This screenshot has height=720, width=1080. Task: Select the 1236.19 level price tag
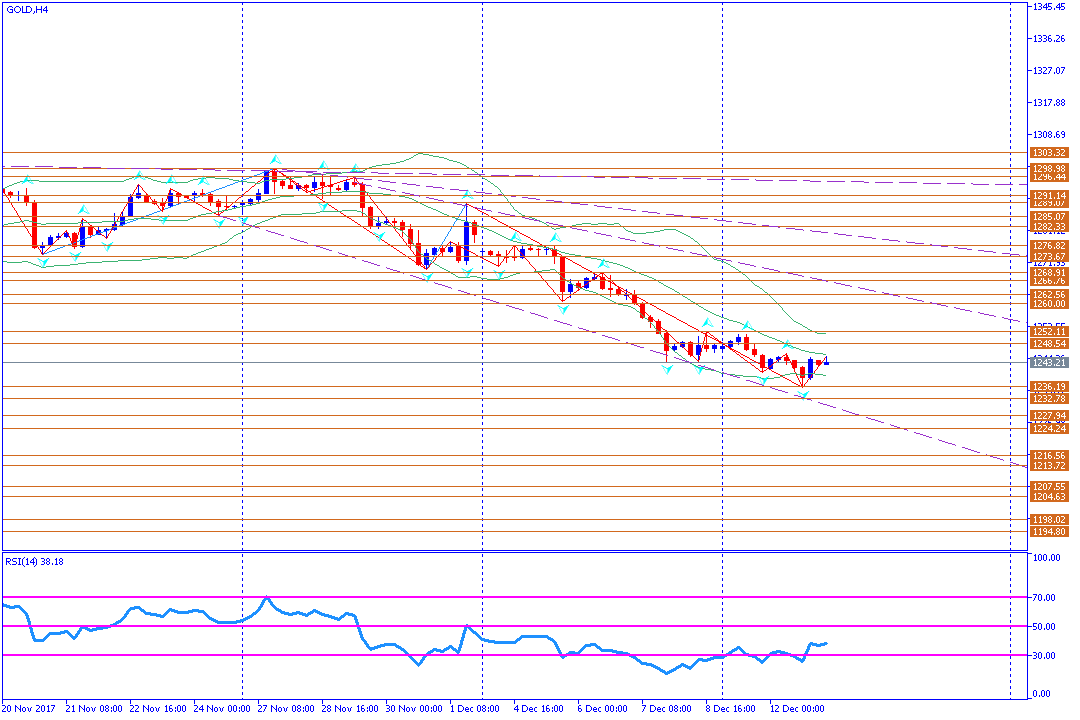pyautogui.click(x=1049, y=387)
